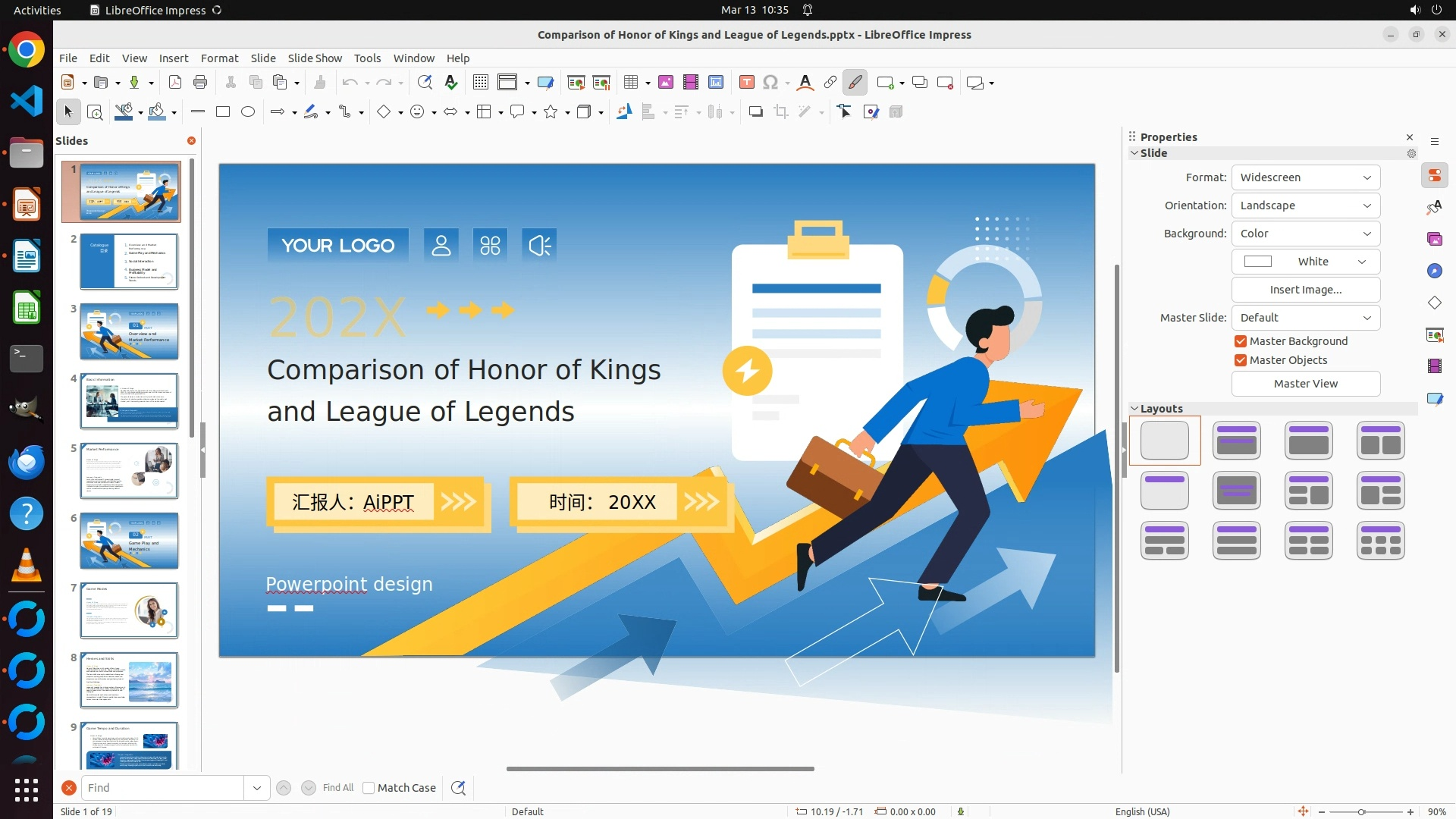Uncheck Master Background checkbox
1456x819 pixels.
click(x=1241, y=341)
